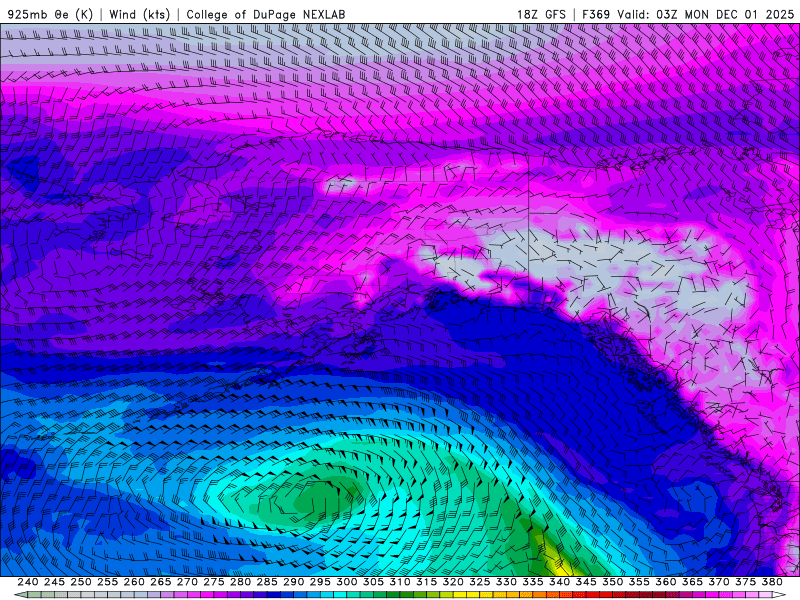This screenshot has height=600, width=800.
Task: Click the 245 value on the color scale
Action: tap(54, 582)
